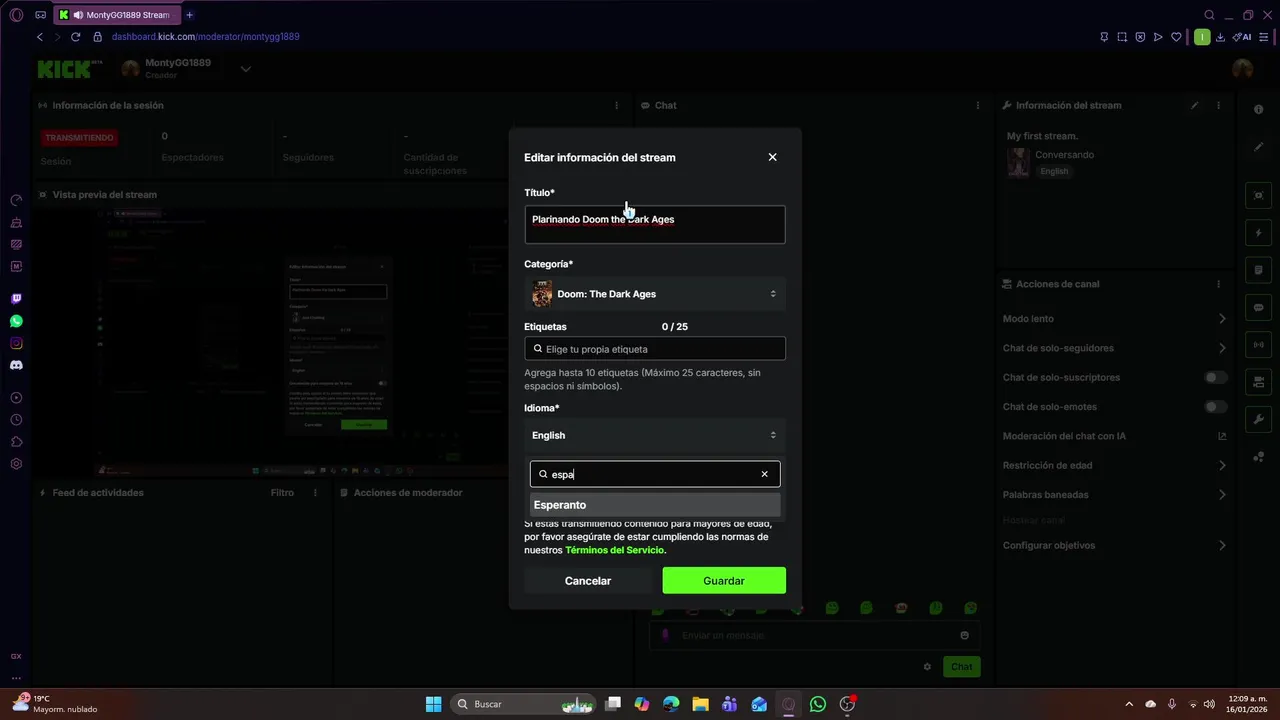Click the green profile extension icon
1280x720 pixels.
1202,37
